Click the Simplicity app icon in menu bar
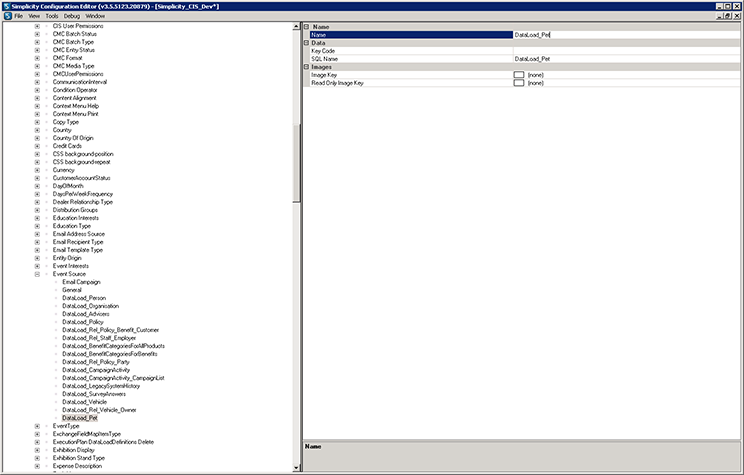 point(8,16)
